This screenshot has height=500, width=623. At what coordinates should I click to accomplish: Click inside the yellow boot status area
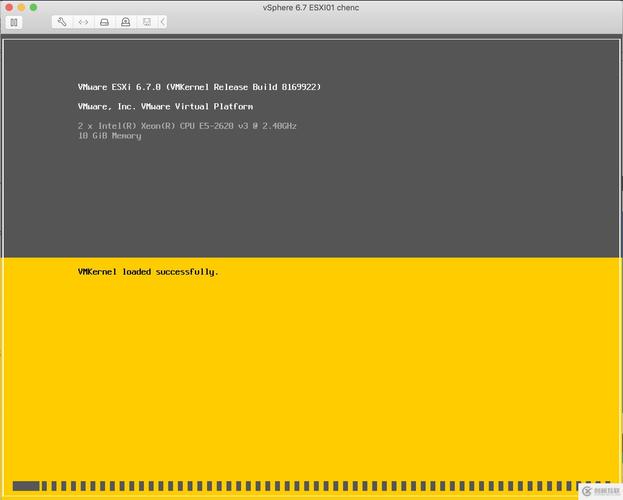311,380
